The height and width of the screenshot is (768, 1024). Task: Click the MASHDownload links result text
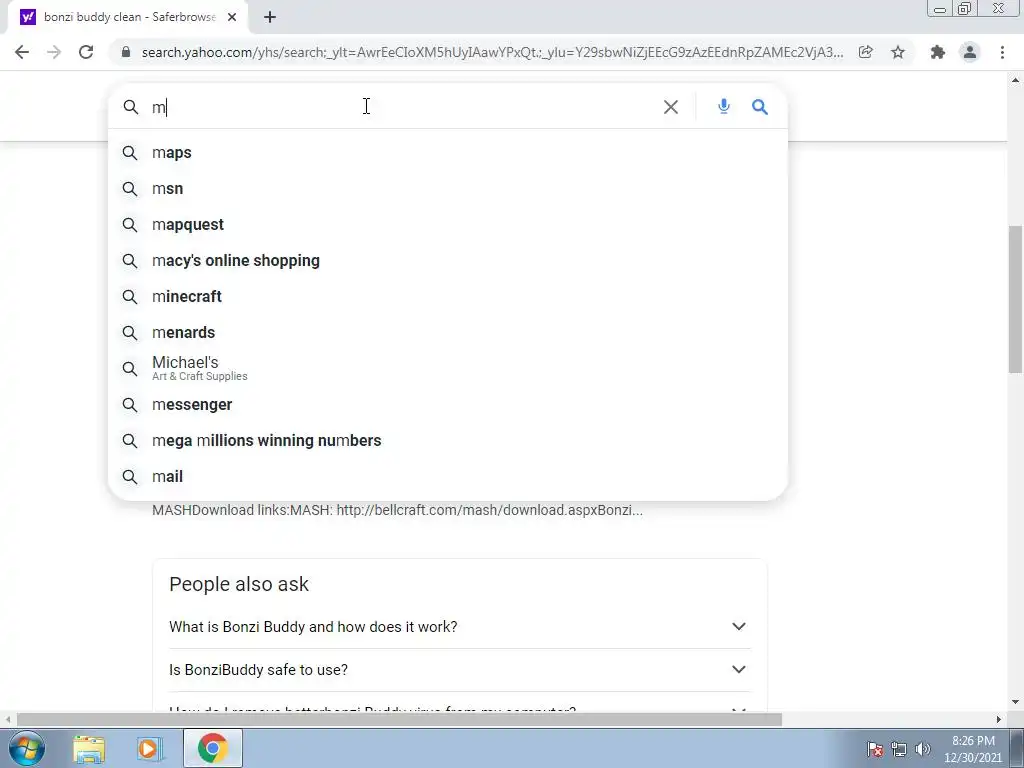397,510
